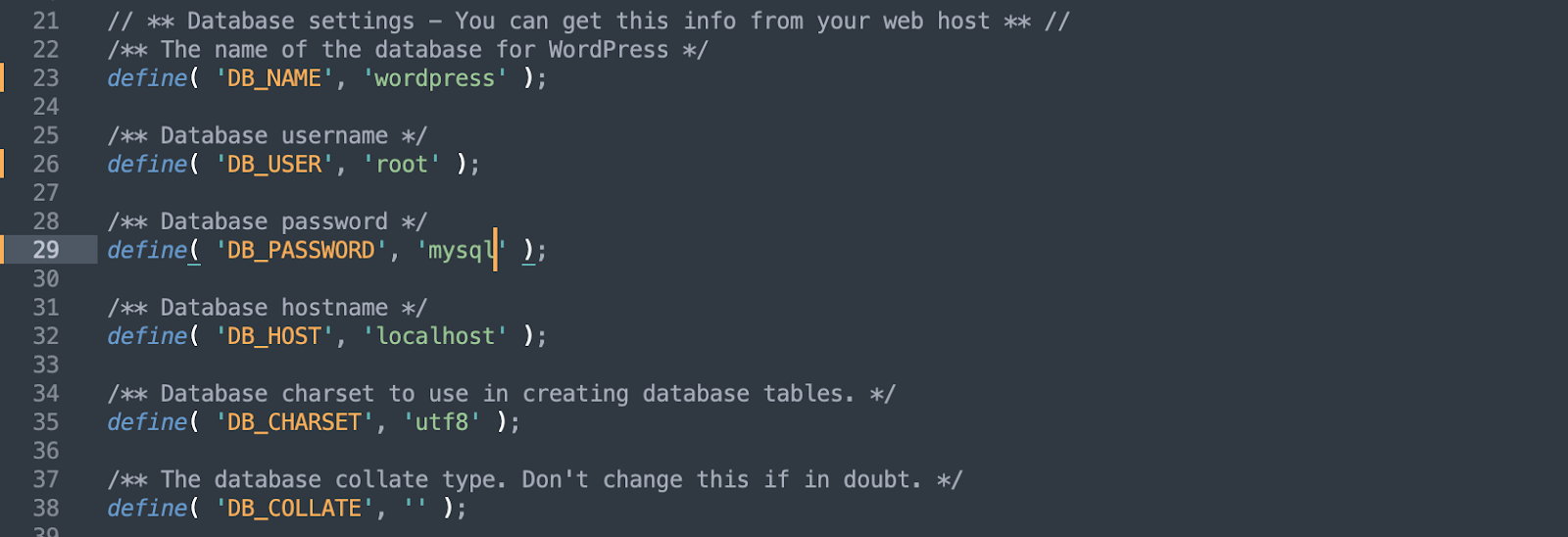
Task: Click the DB_COLLATE constant
Action: 294,509
